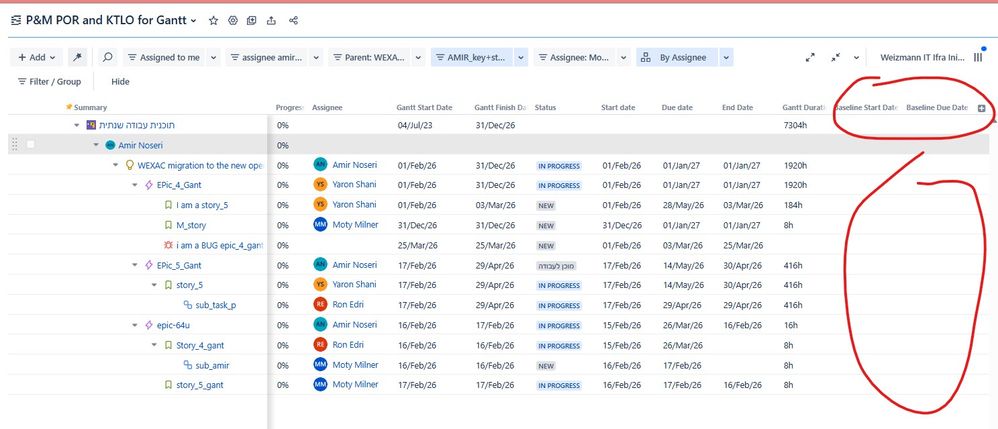
Task: Click the copy structure icon next to gear
Action: pos(252,20)
